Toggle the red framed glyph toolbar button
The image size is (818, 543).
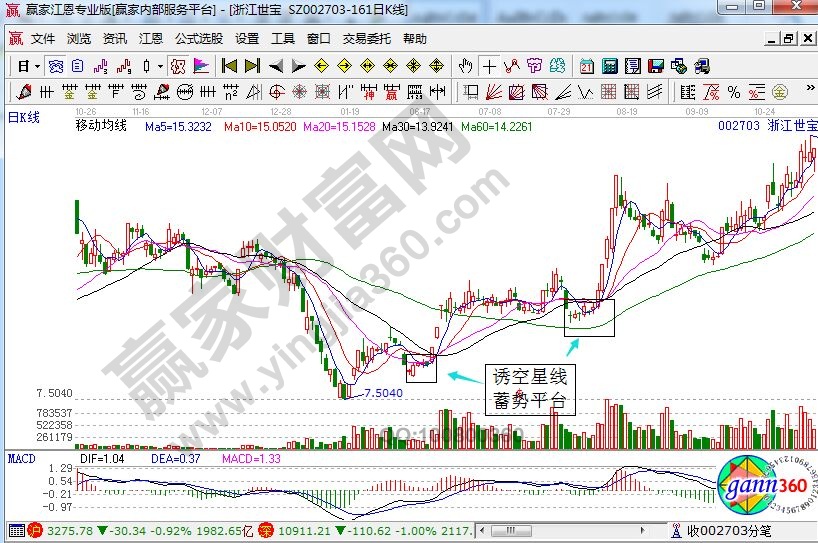click(177, 66)
